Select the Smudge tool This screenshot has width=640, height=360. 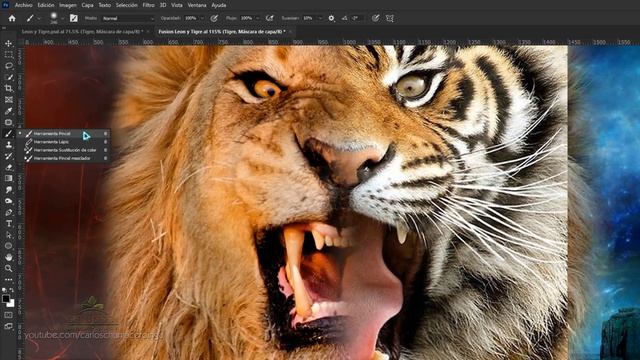click(x=9, y=190)
